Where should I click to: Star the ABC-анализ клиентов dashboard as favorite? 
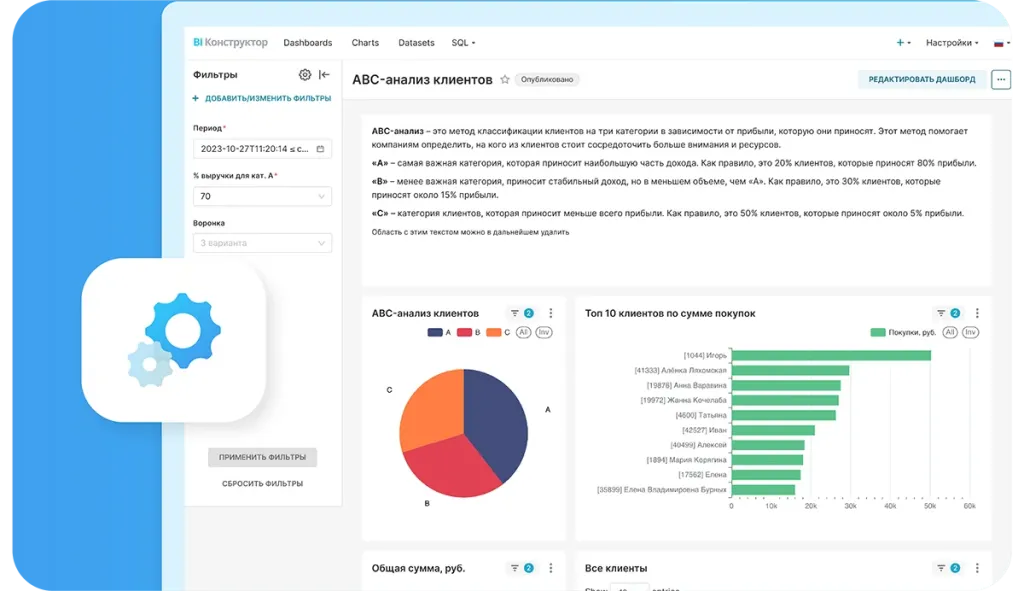505,79
